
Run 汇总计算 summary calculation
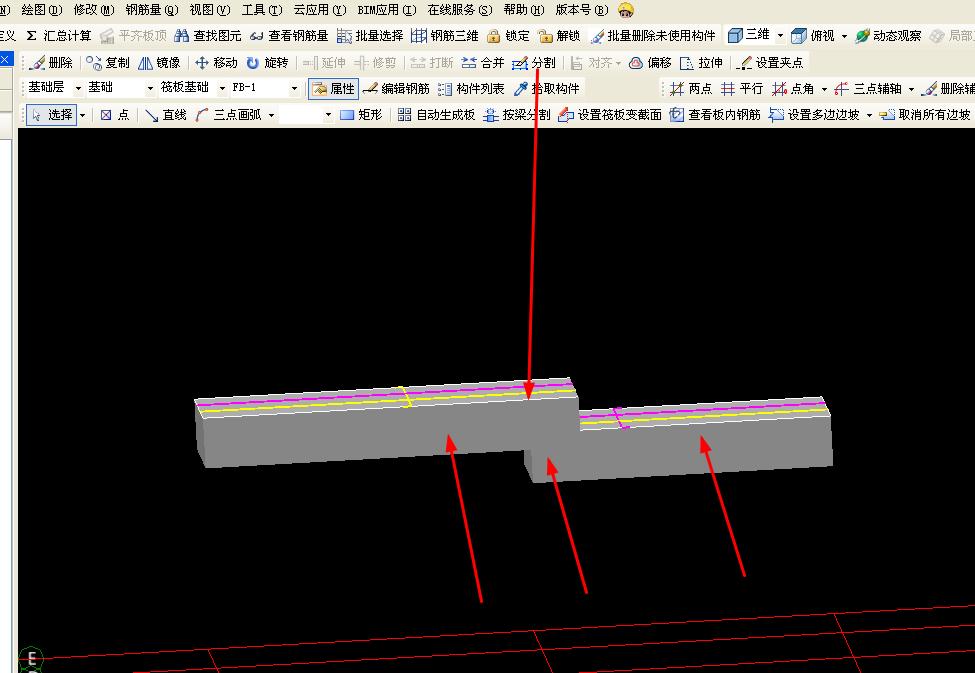pyautogui.click(x=59, y=36)
